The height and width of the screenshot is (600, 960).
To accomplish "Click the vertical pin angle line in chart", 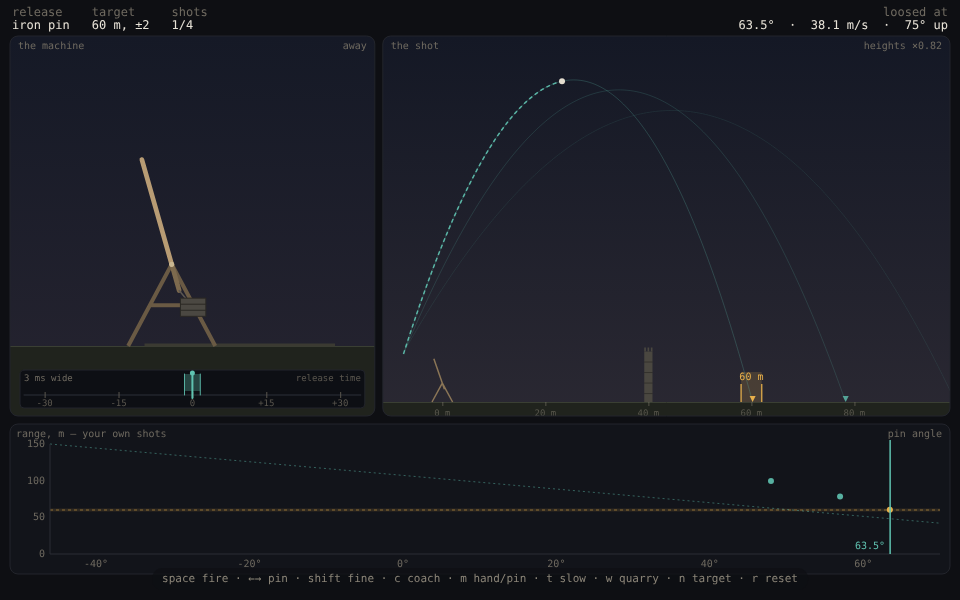I will click(x=890, y=497).
